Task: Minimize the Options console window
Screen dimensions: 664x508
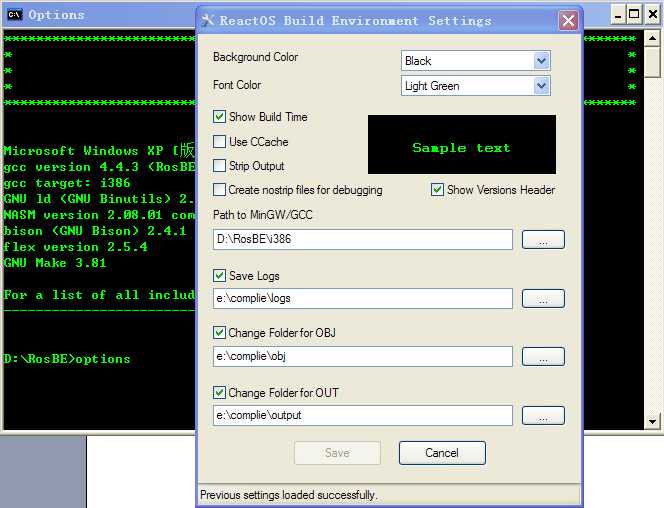Action: click(x=618, y=15)
